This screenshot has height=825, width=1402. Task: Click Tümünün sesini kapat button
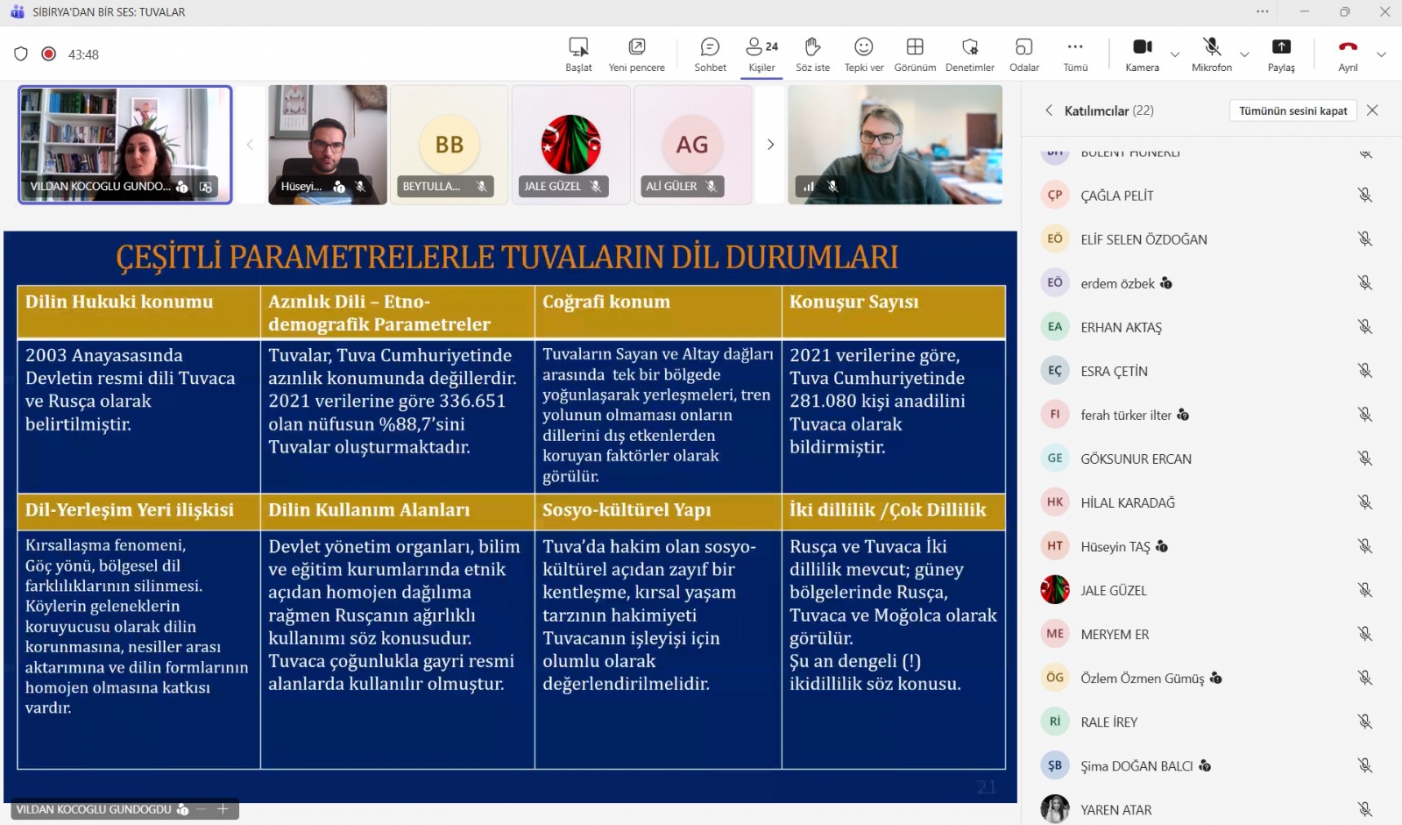[x=1292, y=111]
